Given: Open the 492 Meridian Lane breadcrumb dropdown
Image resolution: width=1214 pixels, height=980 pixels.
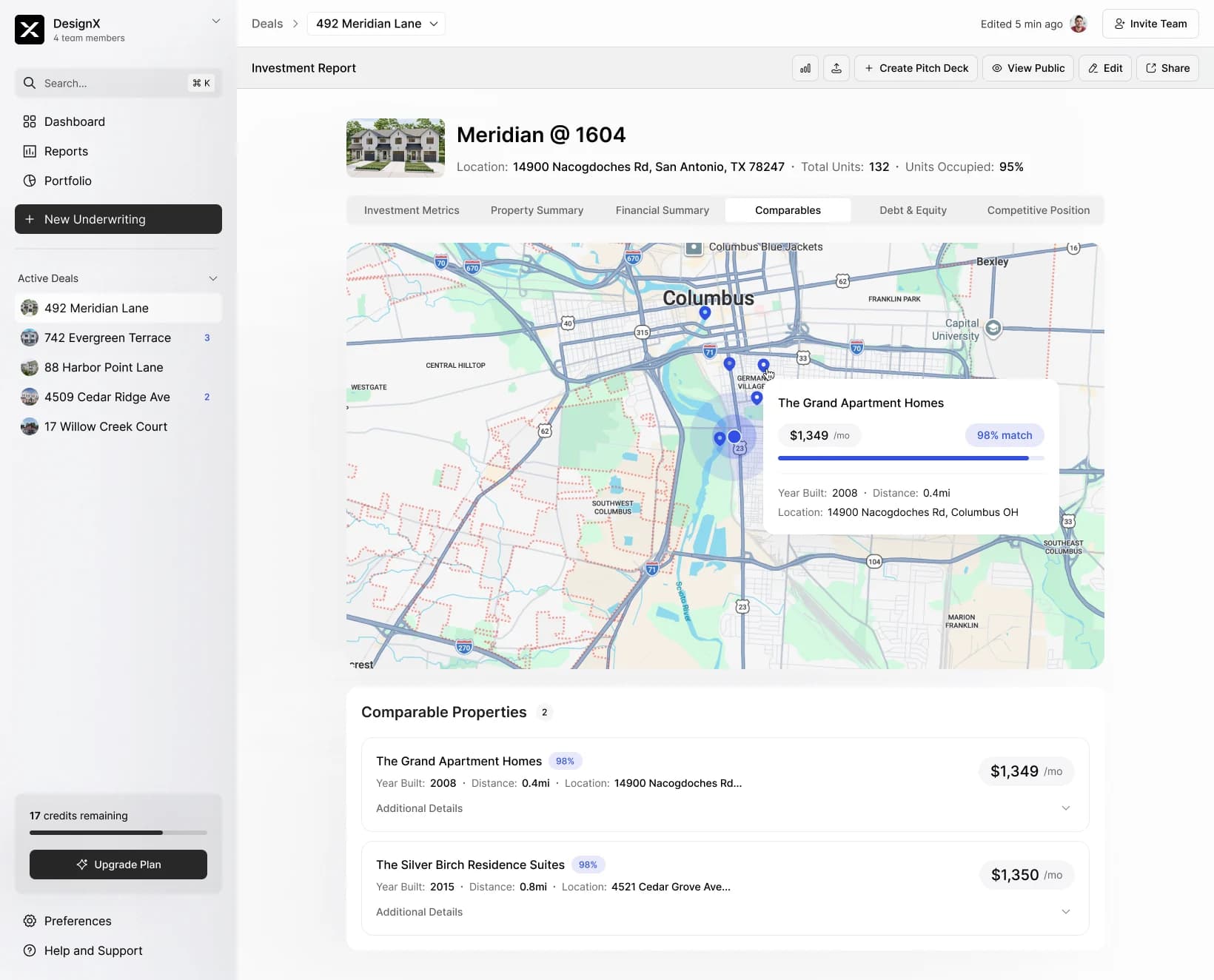Looking at the screenshot, I should point(376,24).
